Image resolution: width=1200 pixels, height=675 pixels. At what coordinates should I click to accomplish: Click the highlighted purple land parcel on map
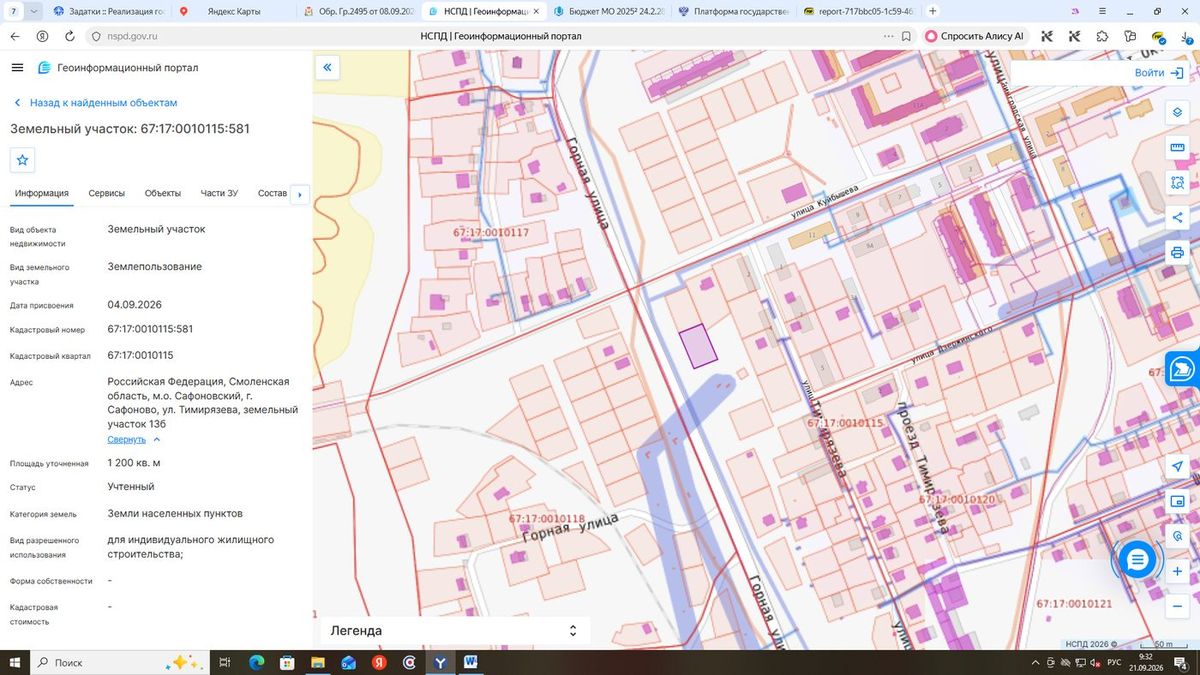[698, 347]
